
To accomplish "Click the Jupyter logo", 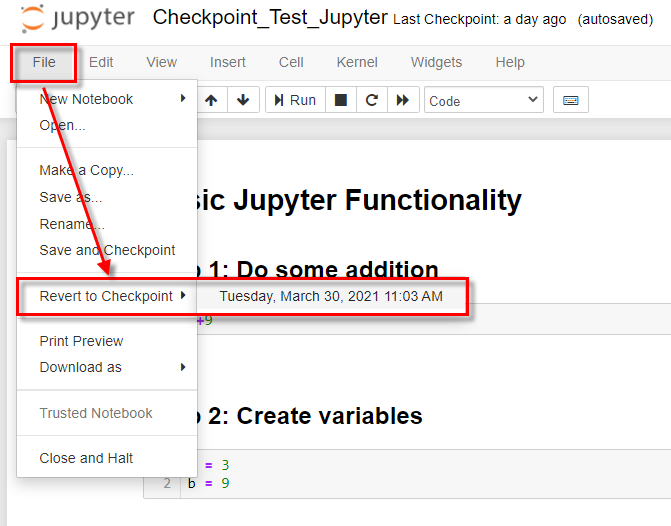I will tap(77, 18).
